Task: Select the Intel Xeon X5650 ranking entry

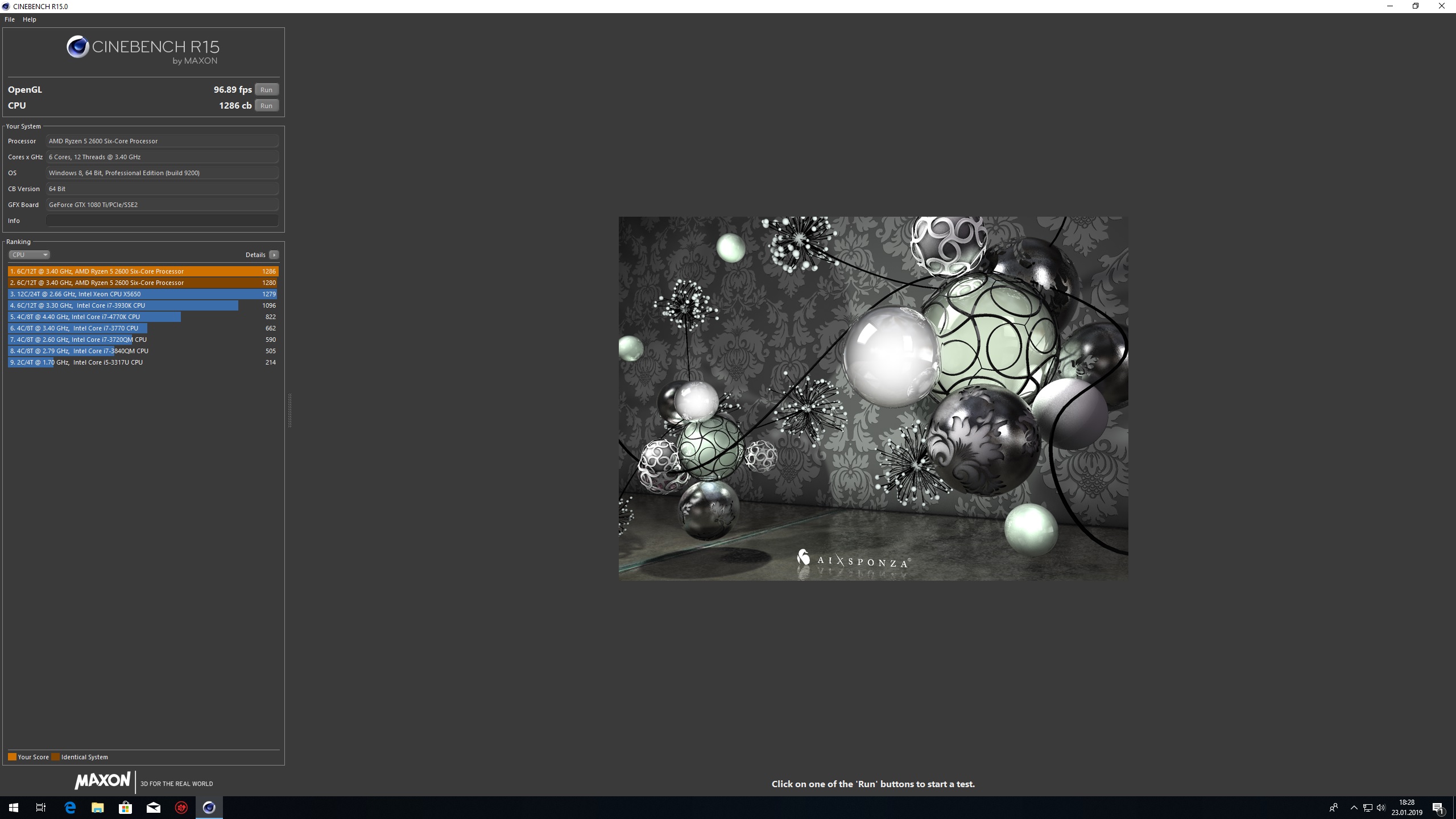Action: (x=142, y=294)
